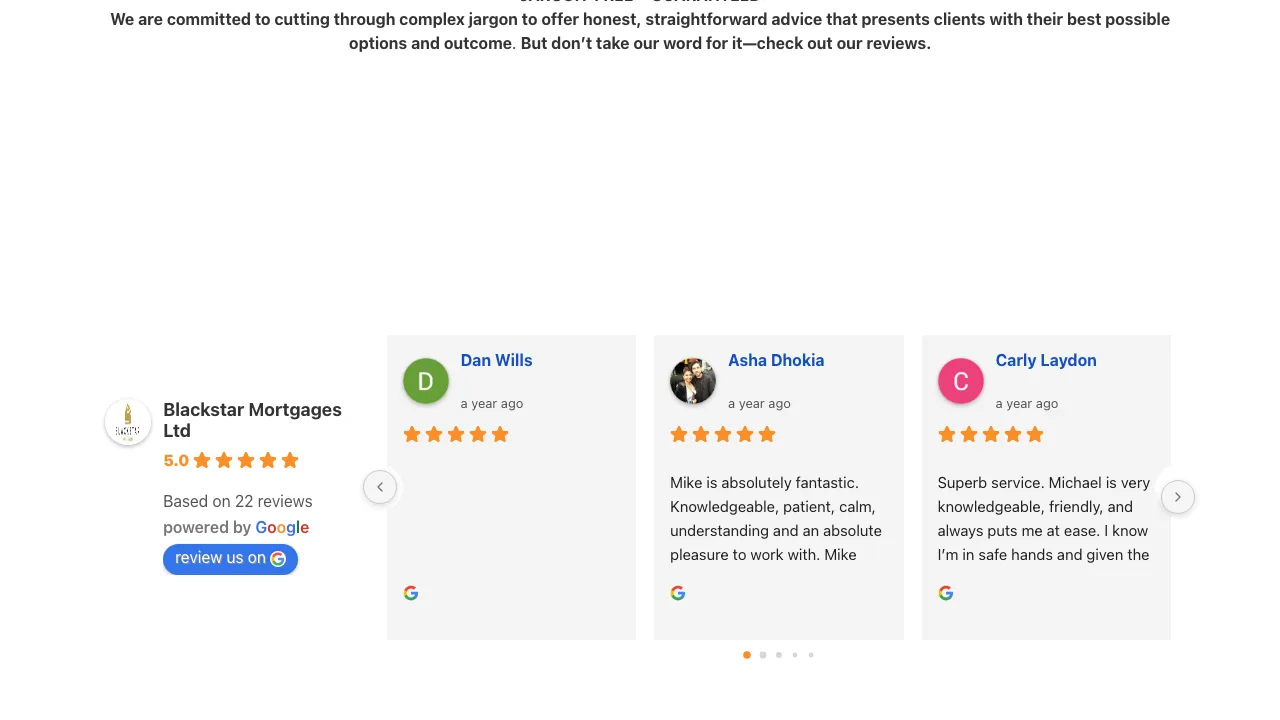The height and width of the screenshot is (720, 1280).
Task: Click the Blackstar Mortgages Ltd business name
Action: (x=252, y=420)
